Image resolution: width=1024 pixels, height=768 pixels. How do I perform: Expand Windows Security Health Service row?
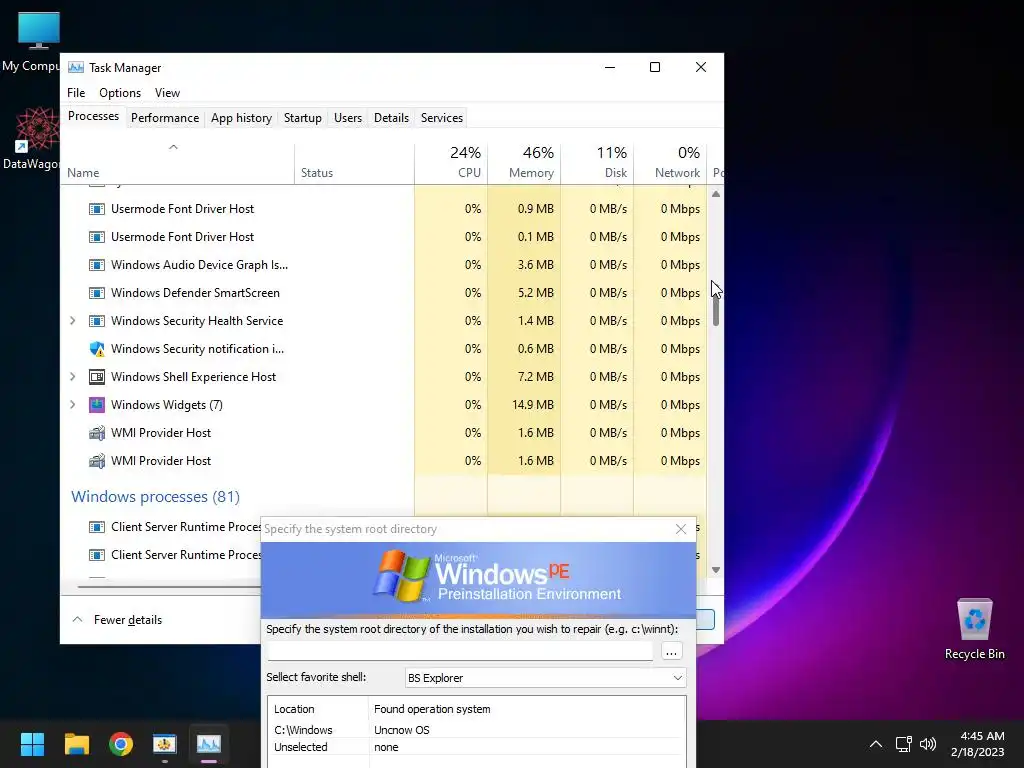(x=72, y=321)
